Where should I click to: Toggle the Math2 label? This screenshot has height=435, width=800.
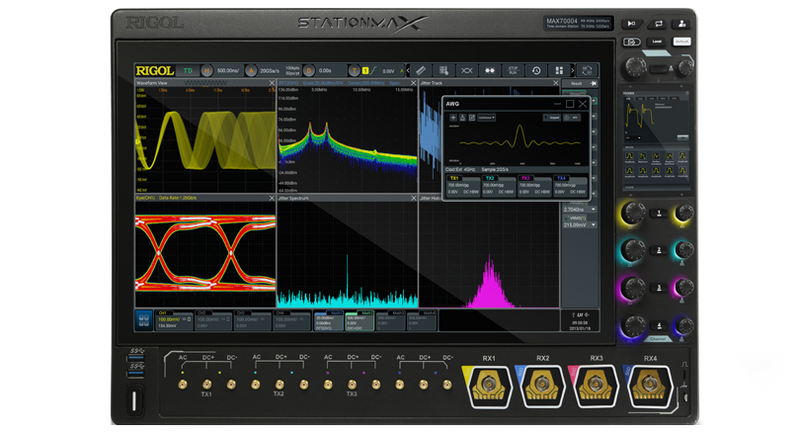367,313
